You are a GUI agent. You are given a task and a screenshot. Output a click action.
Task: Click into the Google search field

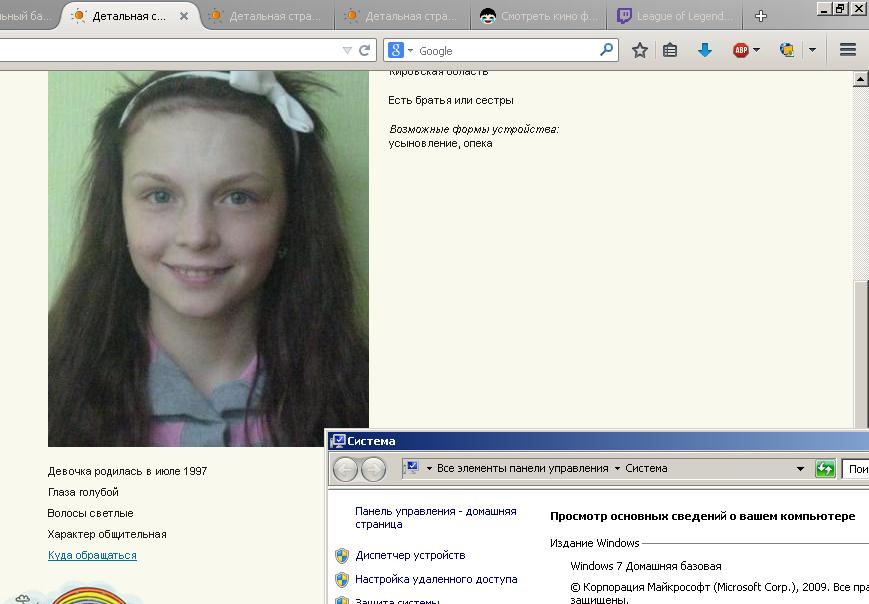507,50
